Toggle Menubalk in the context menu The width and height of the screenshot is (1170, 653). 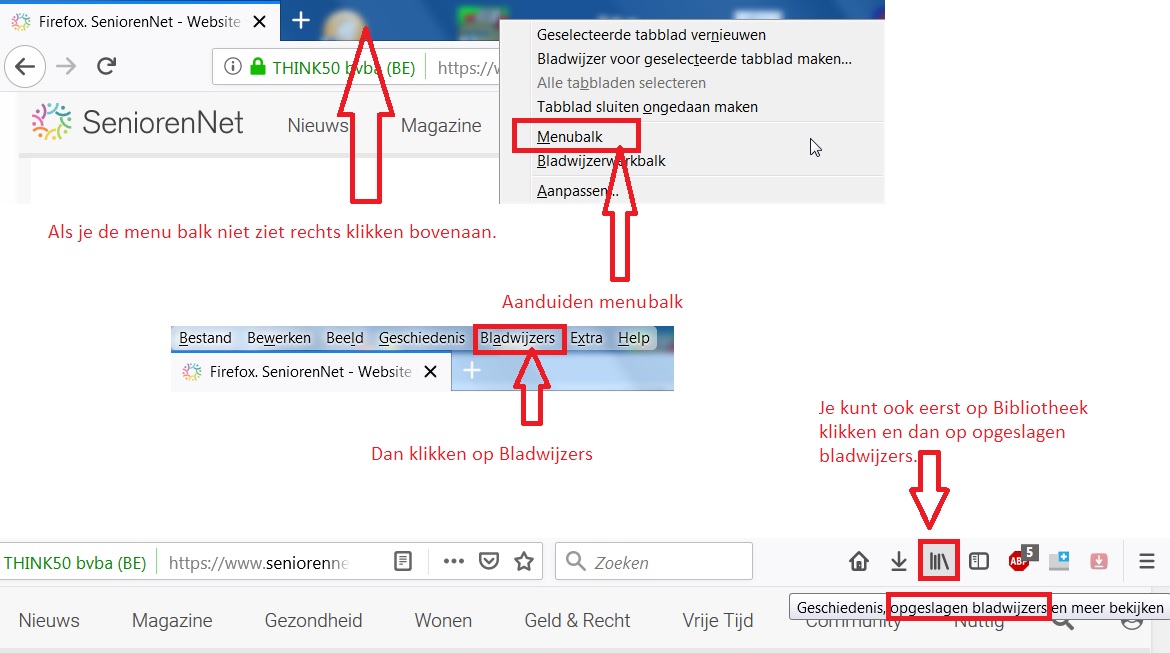pyautogui.click(x=570, y=136)
